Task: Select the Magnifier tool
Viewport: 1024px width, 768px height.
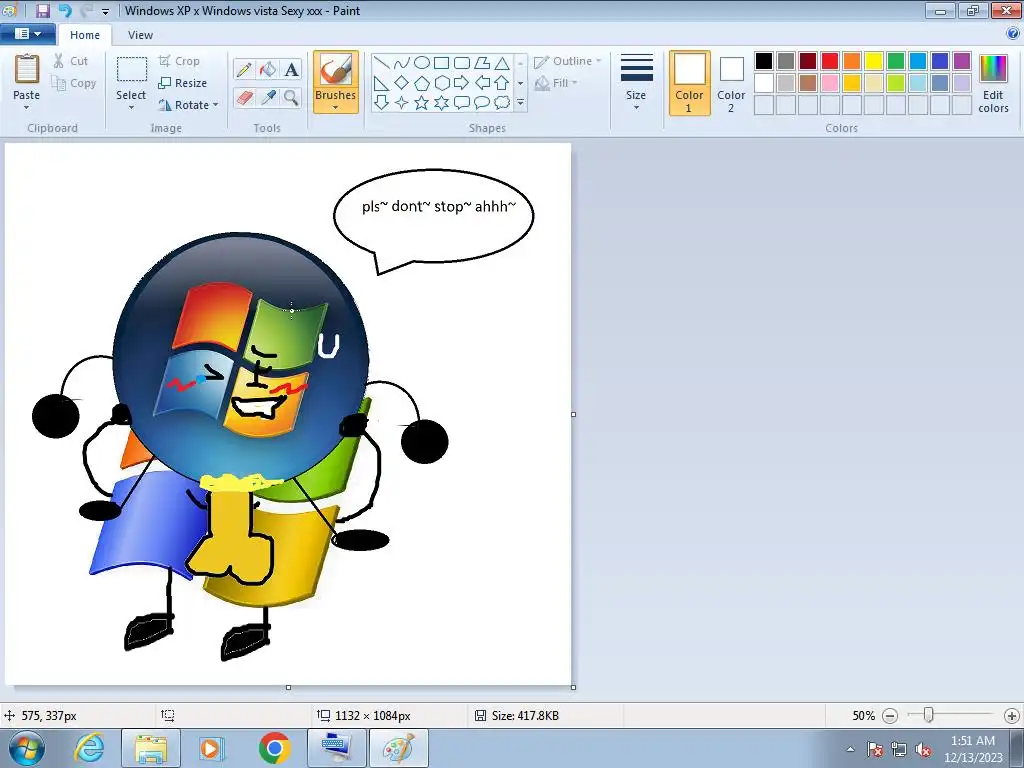Action: [291, 98]
